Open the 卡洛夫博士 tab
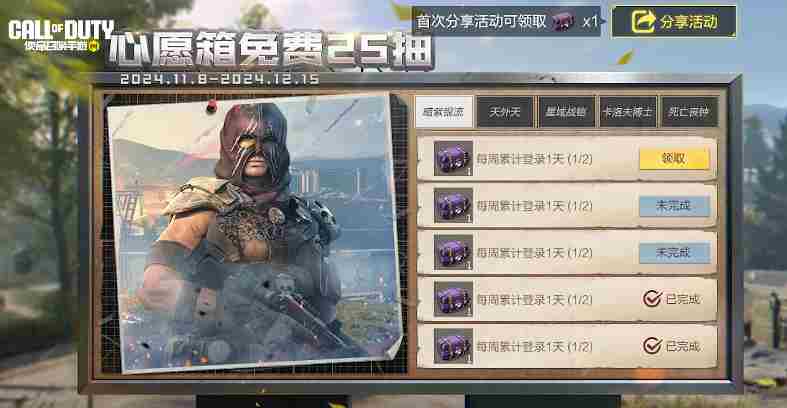This screenshot has height=408, width=787. pyautogui.click(x=628, y=112)
